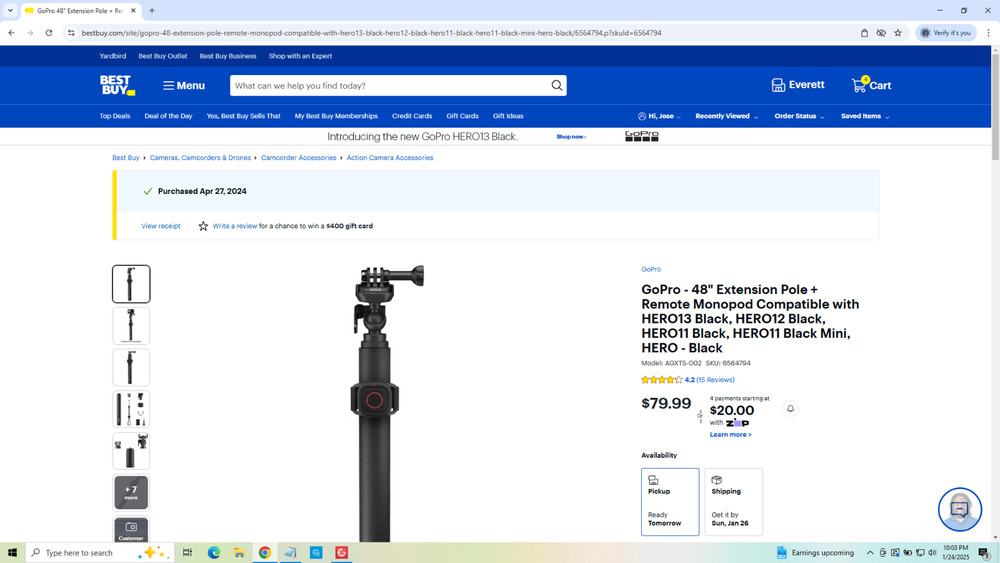Image resolution: width=1000 pixels, height=563 pixels.
Task: Open the Chrome three-dot menu
Action: [x=989, y=33]
